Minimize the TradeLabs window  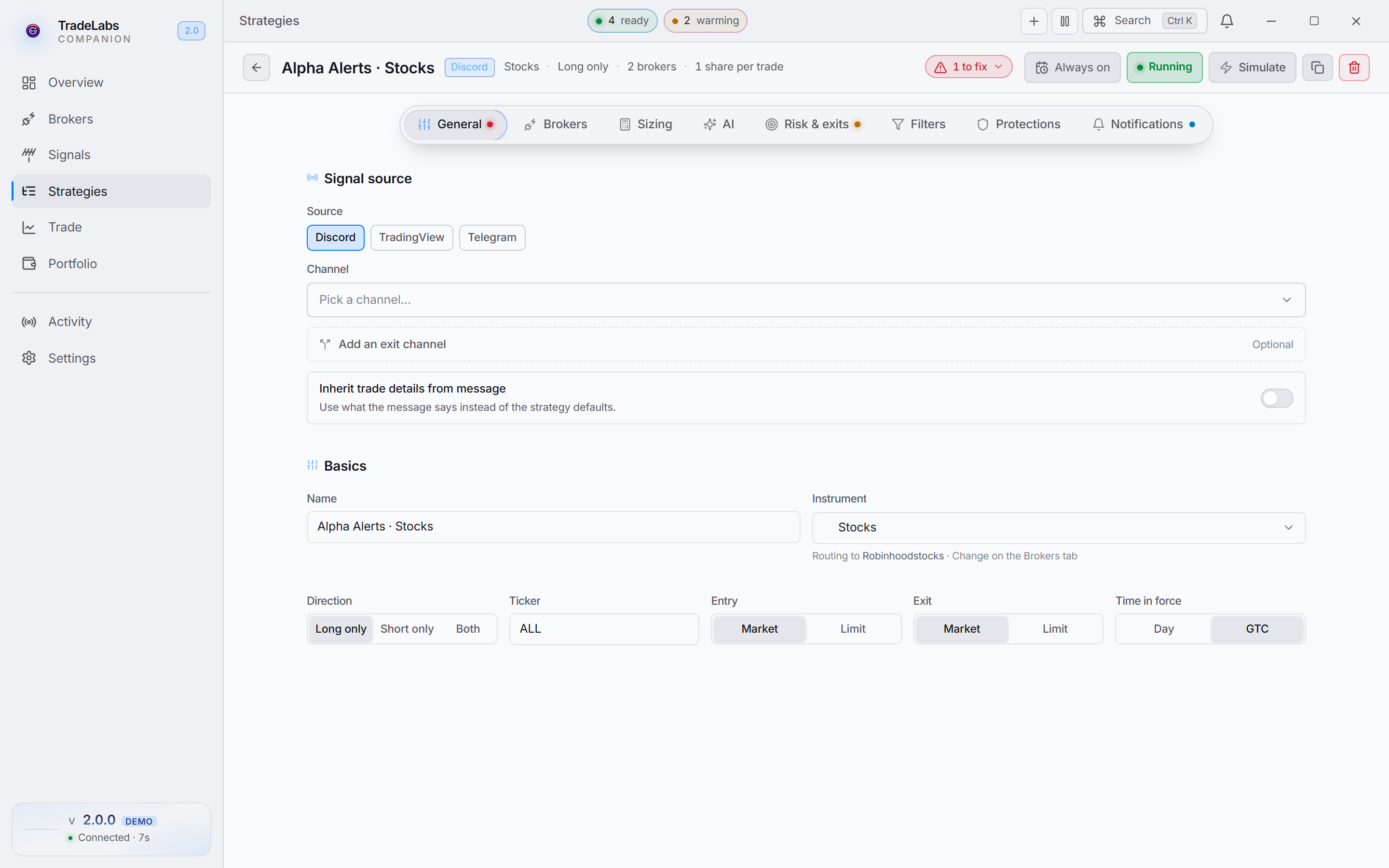[x=1271, y=21]
